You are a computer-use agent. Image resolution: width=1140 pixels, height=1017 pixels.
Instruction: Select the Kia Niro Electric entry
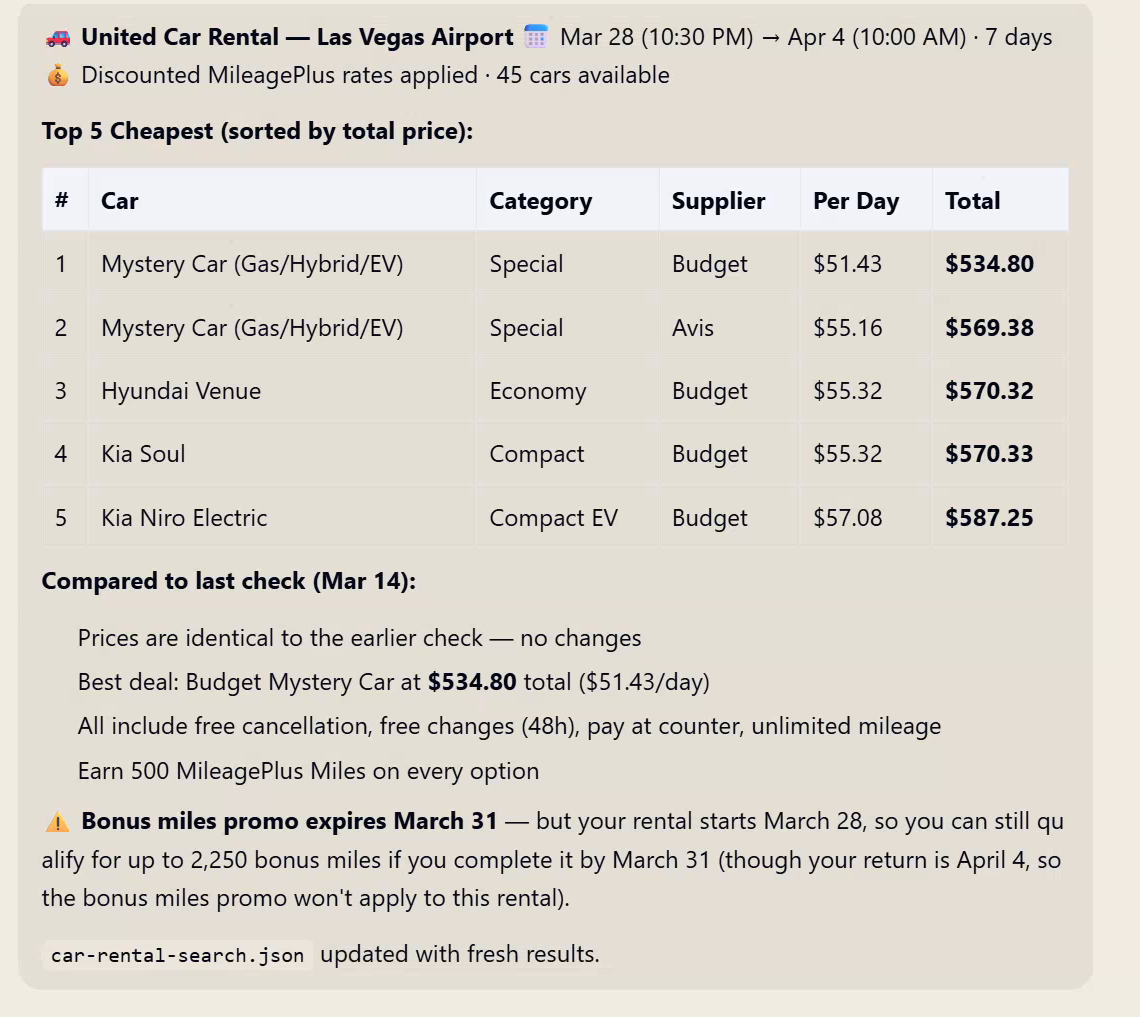click(x=184, y=518)
